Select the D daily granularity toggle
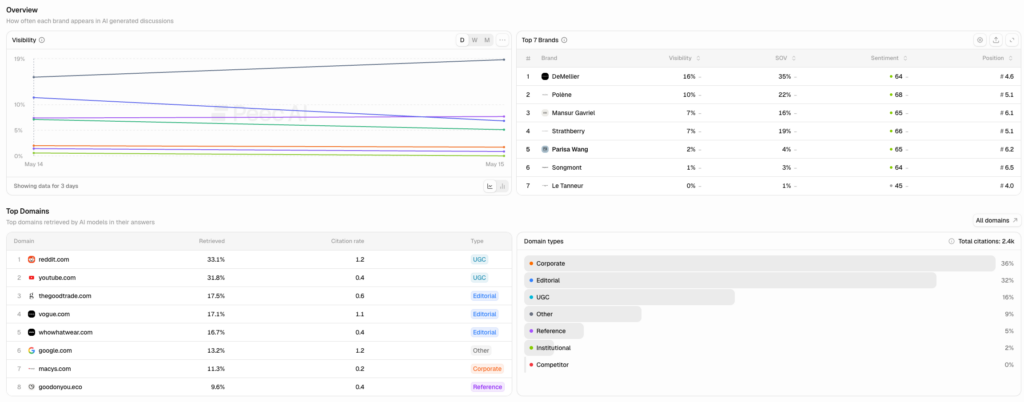Image resolution: width=1024 pixels, height=402 pixels. pyautogui.click(x=462, y=40)
